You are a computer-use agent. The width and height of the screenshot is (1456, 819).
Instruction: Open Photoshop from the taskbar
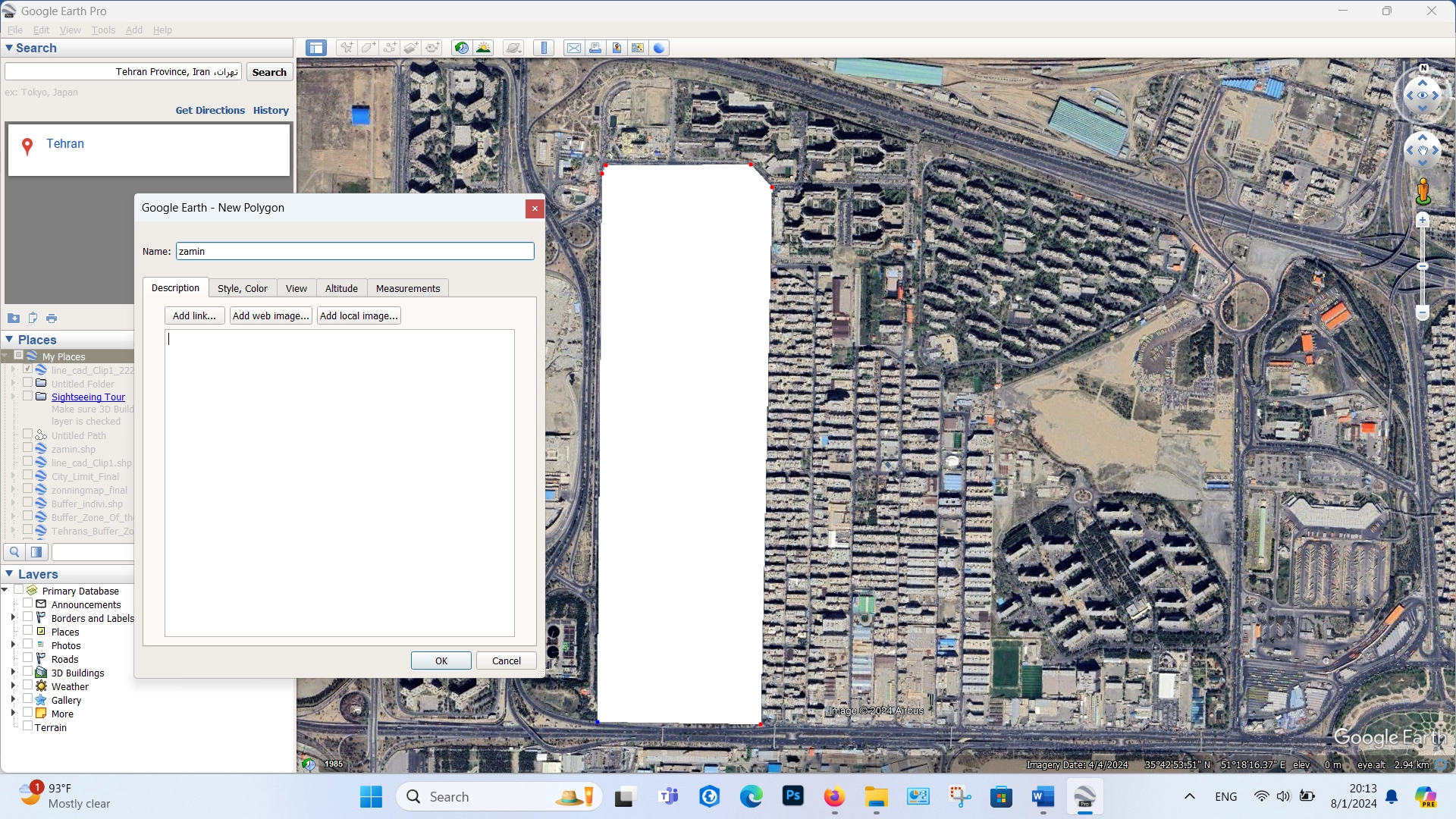click(793, 796)
